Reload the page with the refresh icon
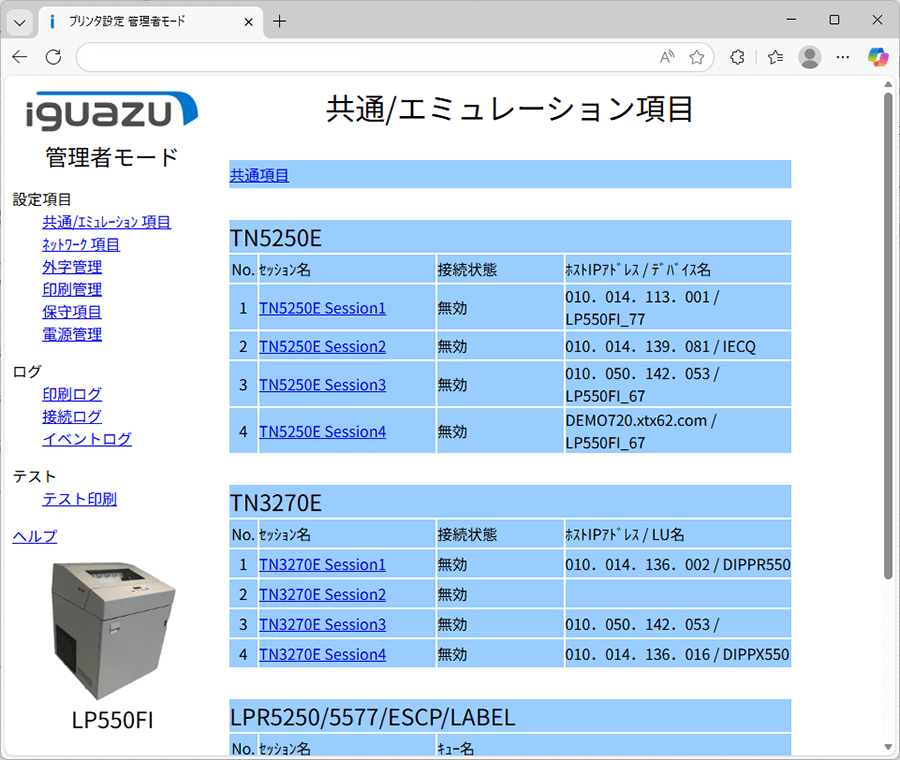 click(53, 57)
